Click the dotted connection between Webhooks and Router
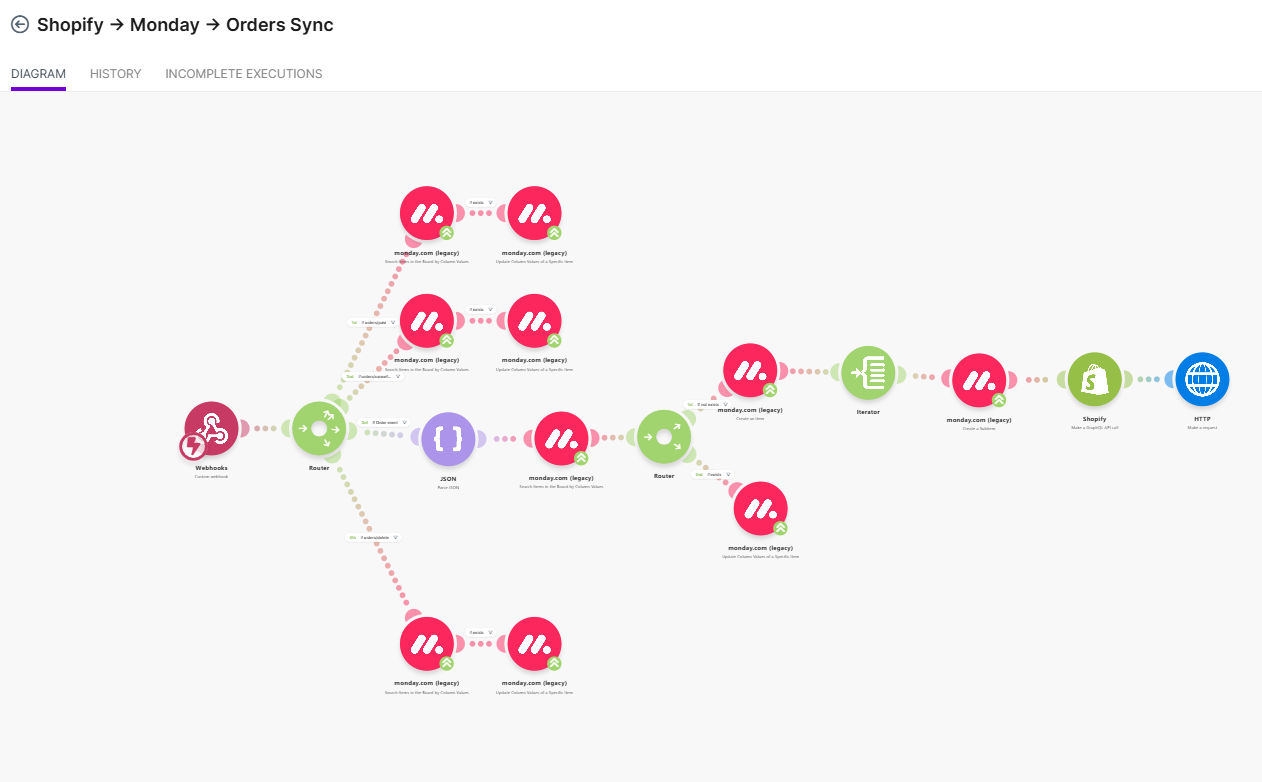The image size is (1262, 782). 265,429
